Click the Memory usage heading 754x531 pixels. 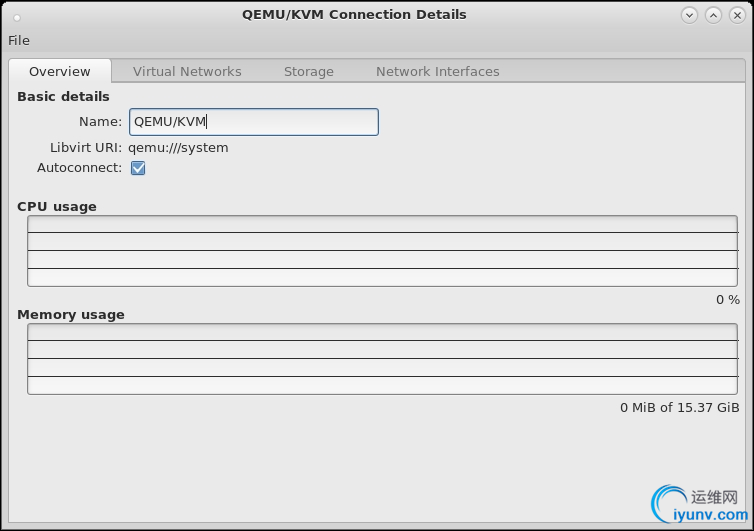pos(71,315)
